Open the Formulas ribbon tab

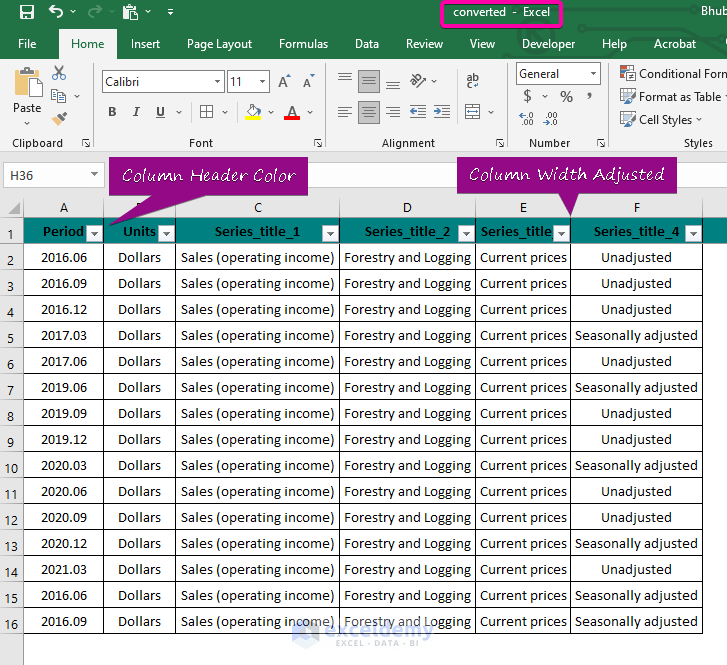pyautogui.click(x=303, y=44)
